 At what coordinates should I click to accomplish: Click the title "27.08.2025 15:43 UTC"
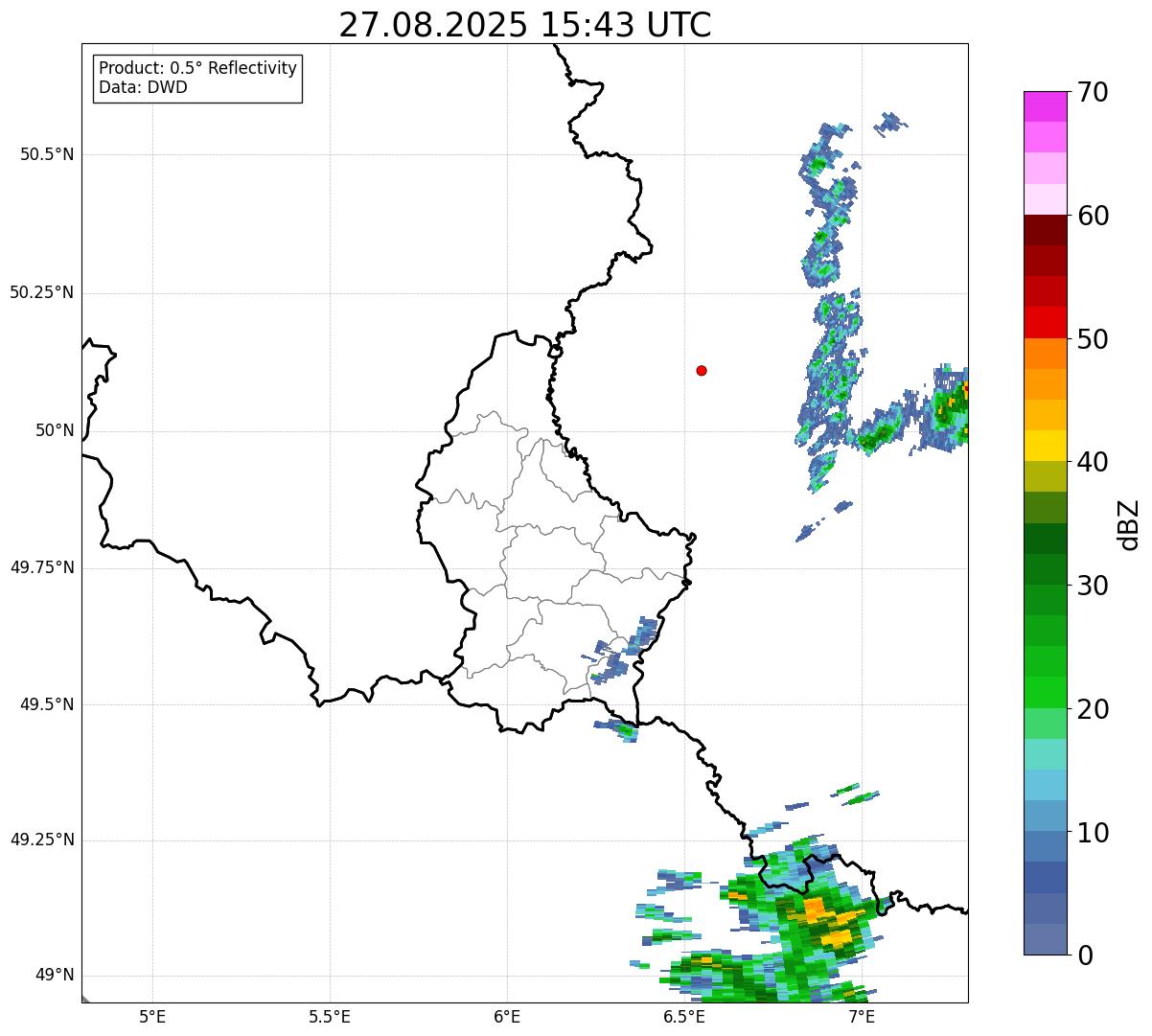[525, 25]
